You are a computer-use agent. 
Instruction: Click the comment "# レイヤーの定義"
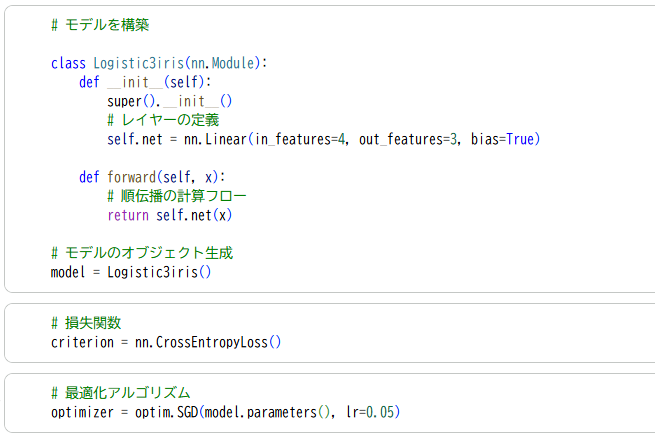(163, 120)
